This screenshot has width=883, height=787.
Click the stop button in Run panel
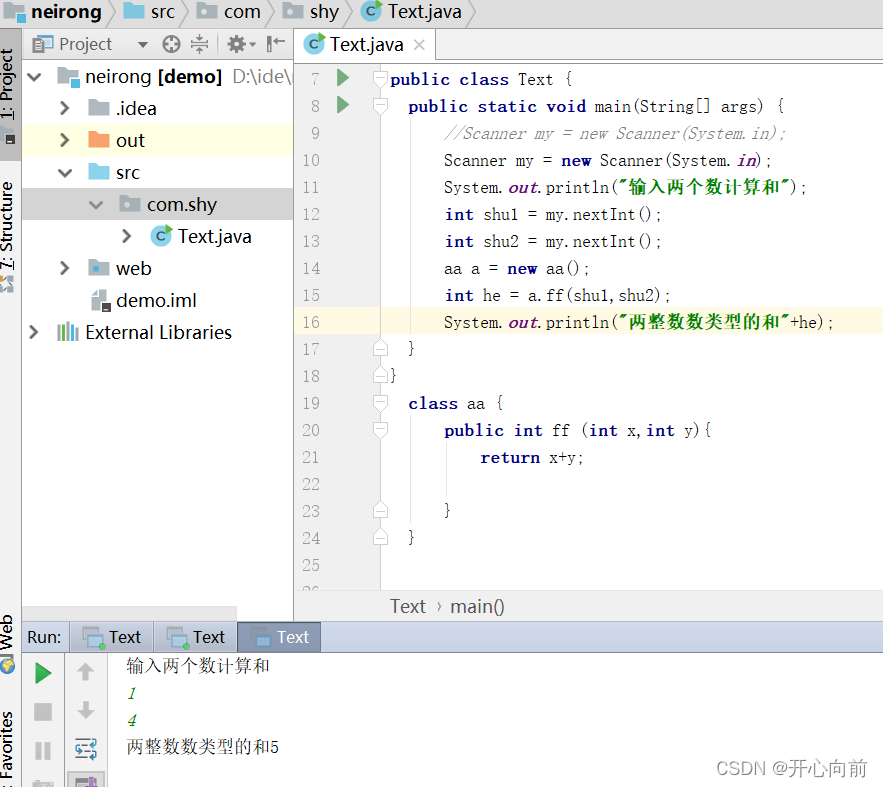pyautogui.click(x=43, y=712)
